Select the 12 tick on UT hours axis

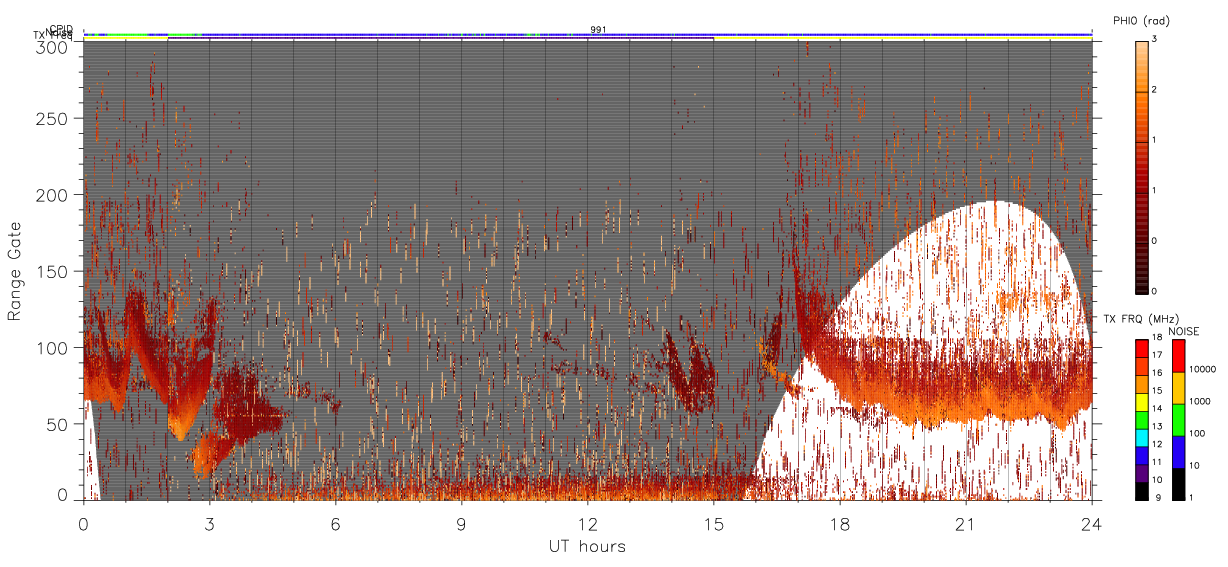pyautogui.click(x=588, y=523)
